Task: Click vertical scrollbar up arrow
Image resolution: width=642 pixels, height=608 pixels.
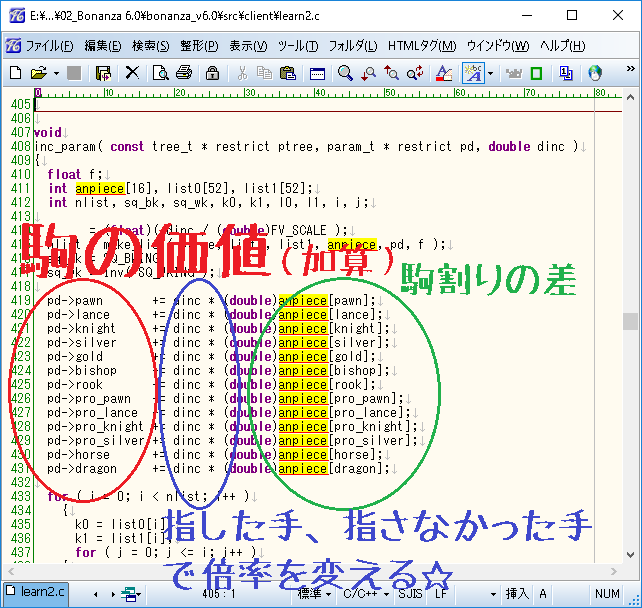Action: point(631,97)
